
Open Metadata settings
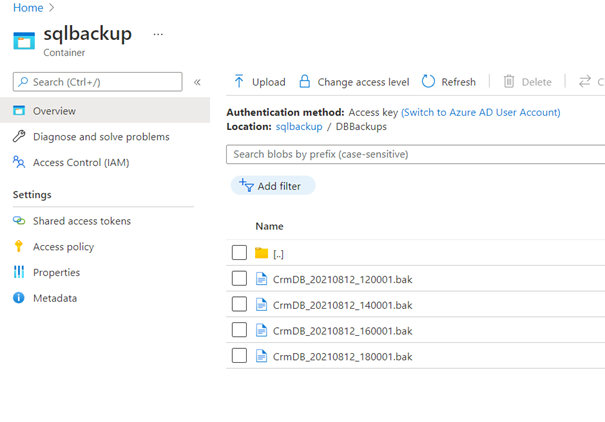55,298
